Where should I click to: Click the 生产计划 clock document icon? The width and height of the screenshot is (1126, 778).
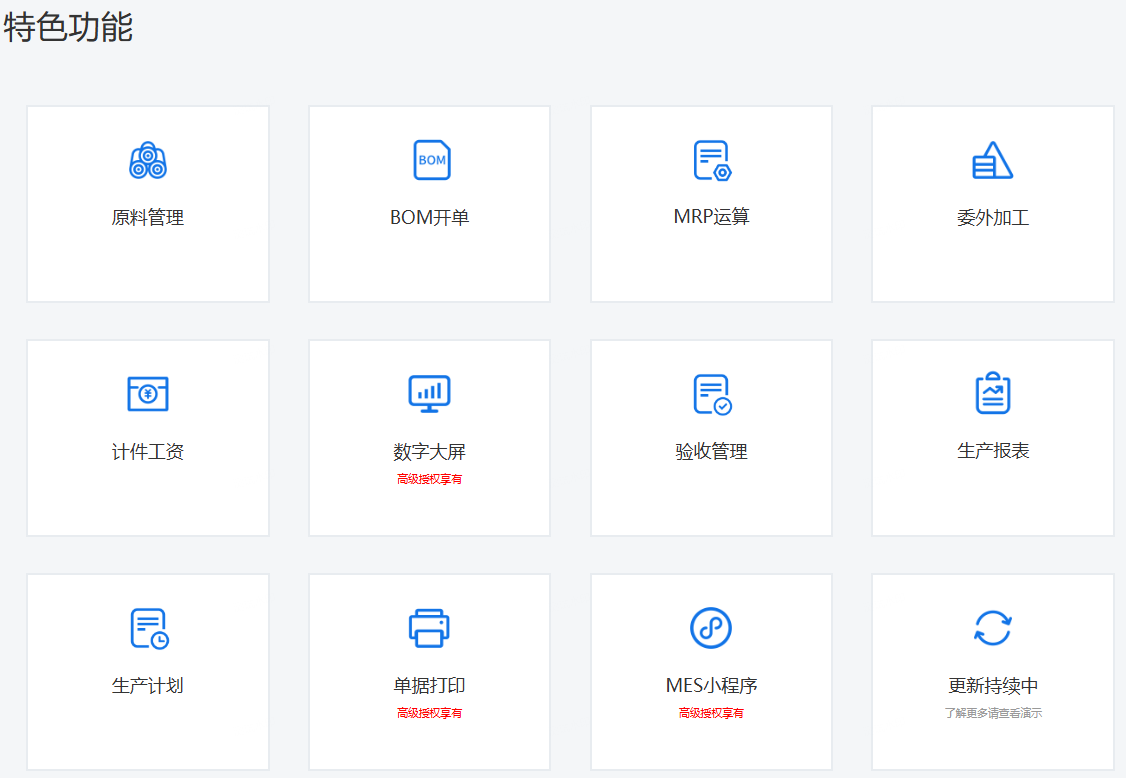click(149, 628)
